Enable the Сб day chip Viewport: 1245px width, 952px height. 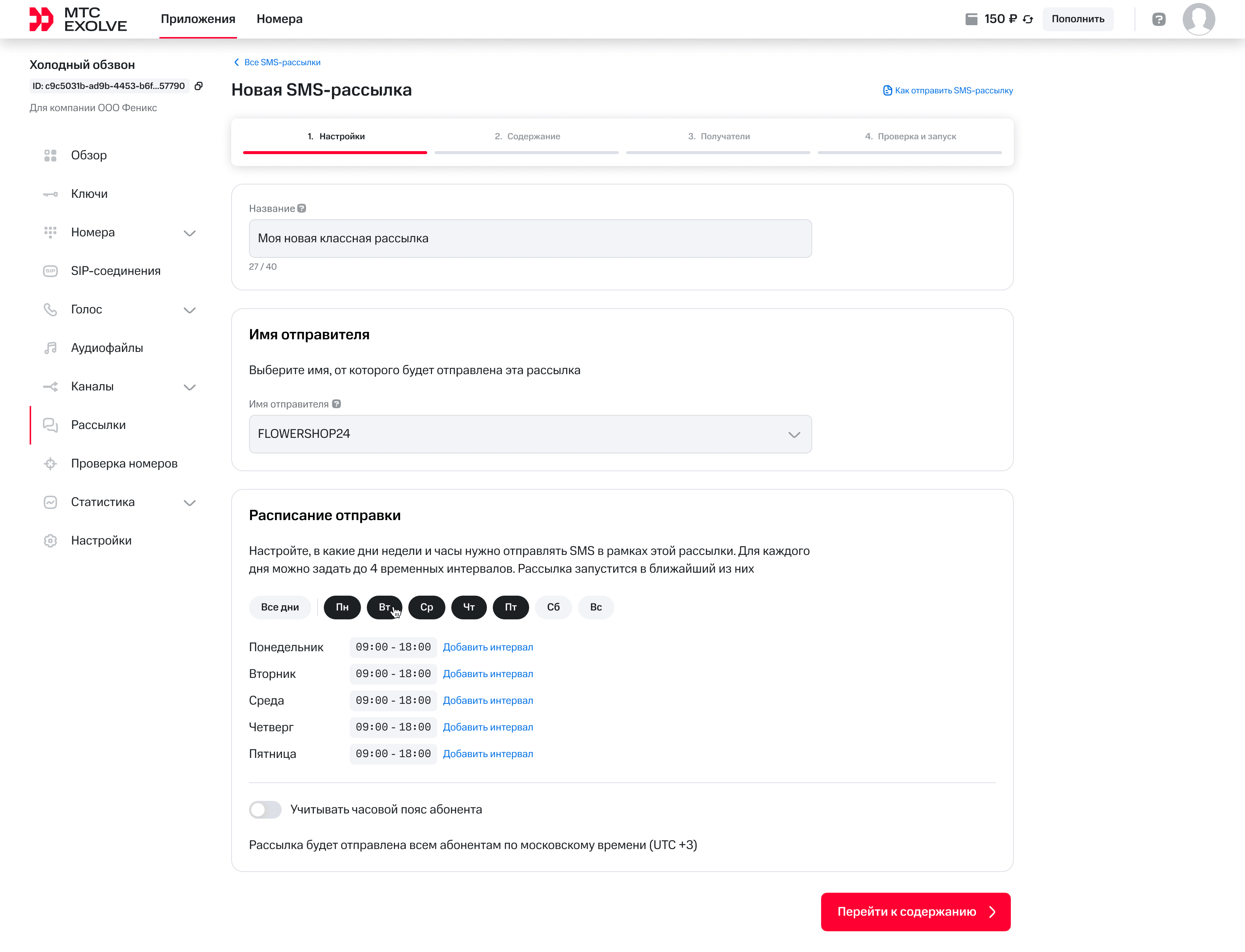(x=554, y=608)
